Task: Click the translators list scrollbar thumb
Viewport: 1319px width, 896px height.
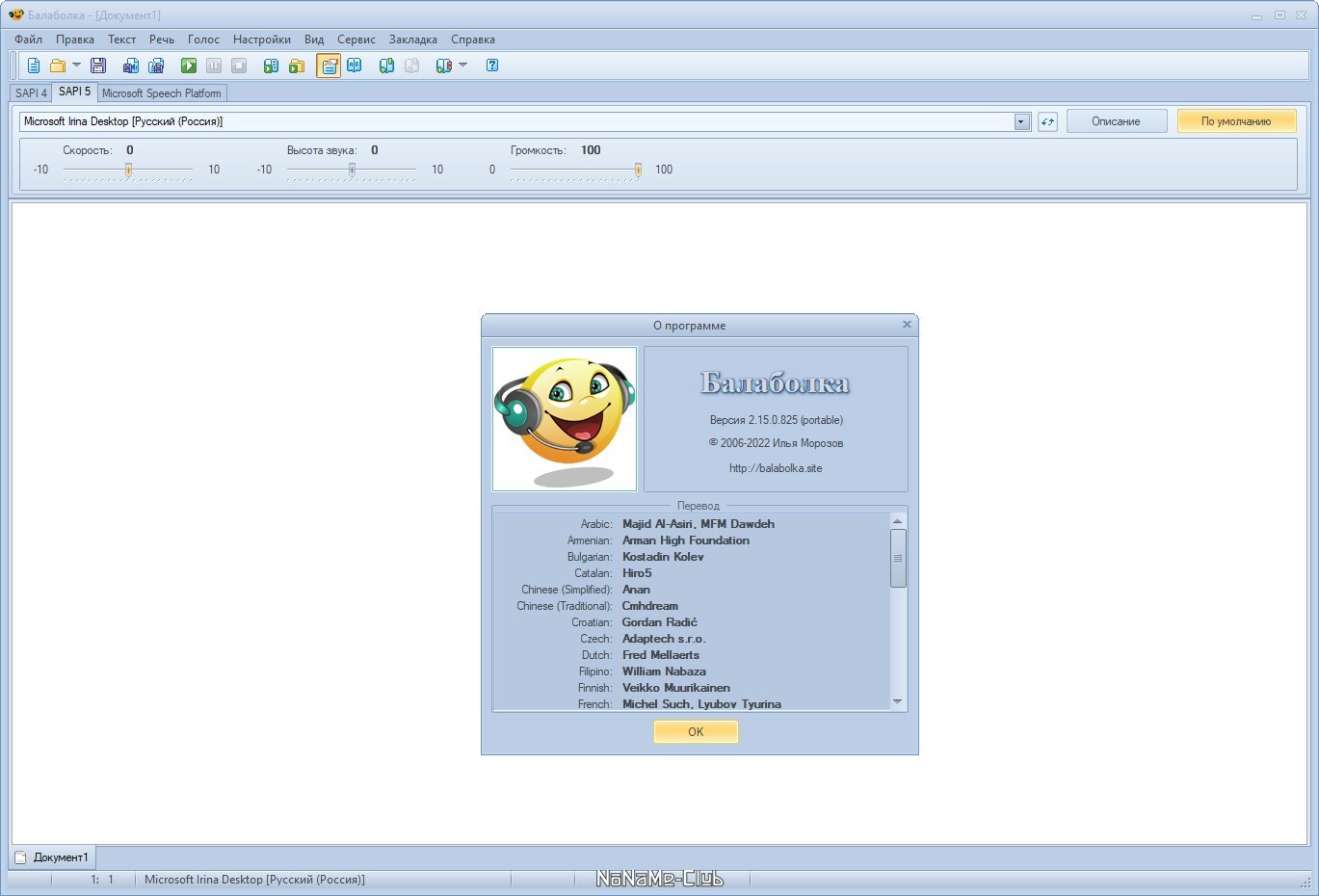Action: pos(898,558)
